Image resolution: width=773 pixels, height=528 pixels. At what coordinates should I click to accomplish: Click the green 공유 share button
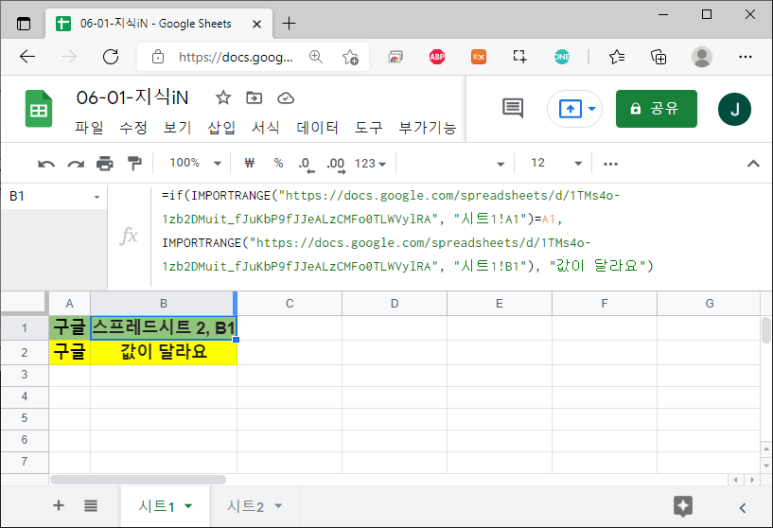656,109
